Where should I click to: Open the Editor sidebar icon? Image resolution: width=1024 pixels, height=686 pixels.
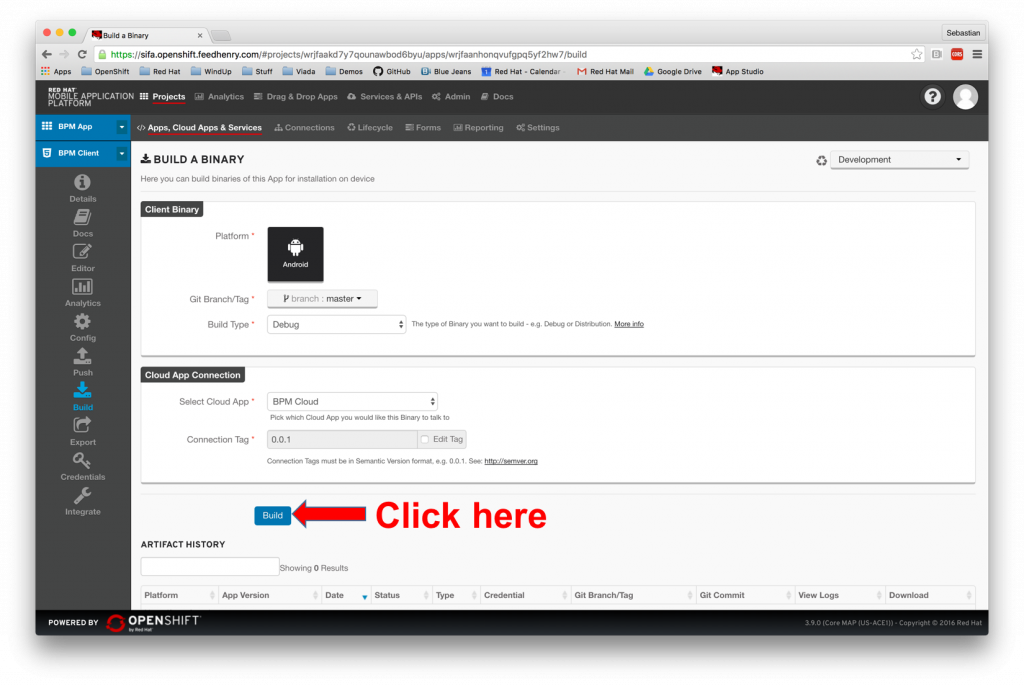pyautogui.click(x=82, y=257)
